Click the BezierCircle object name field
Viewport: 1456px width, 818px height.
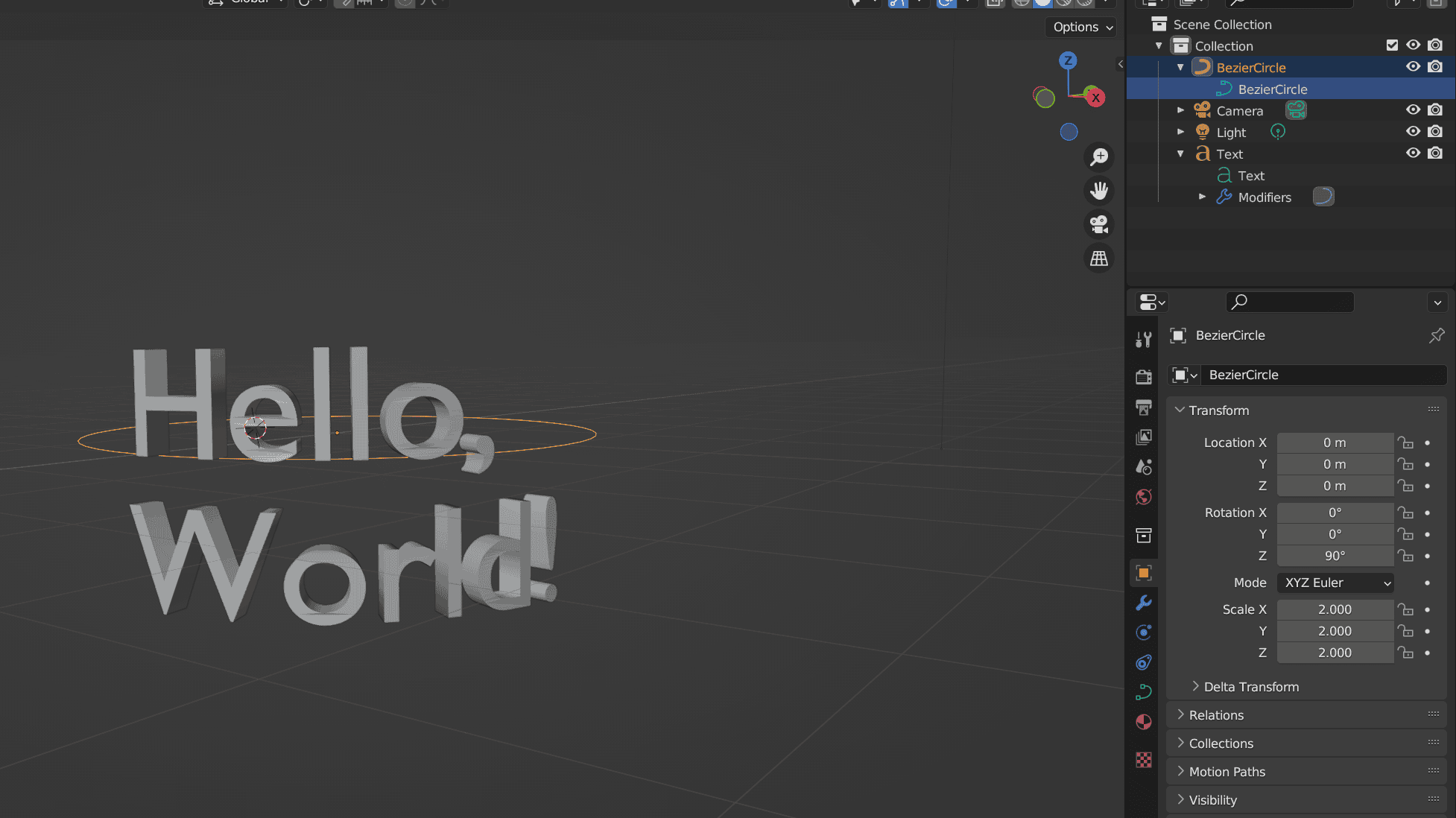[x=1323, y=375]
